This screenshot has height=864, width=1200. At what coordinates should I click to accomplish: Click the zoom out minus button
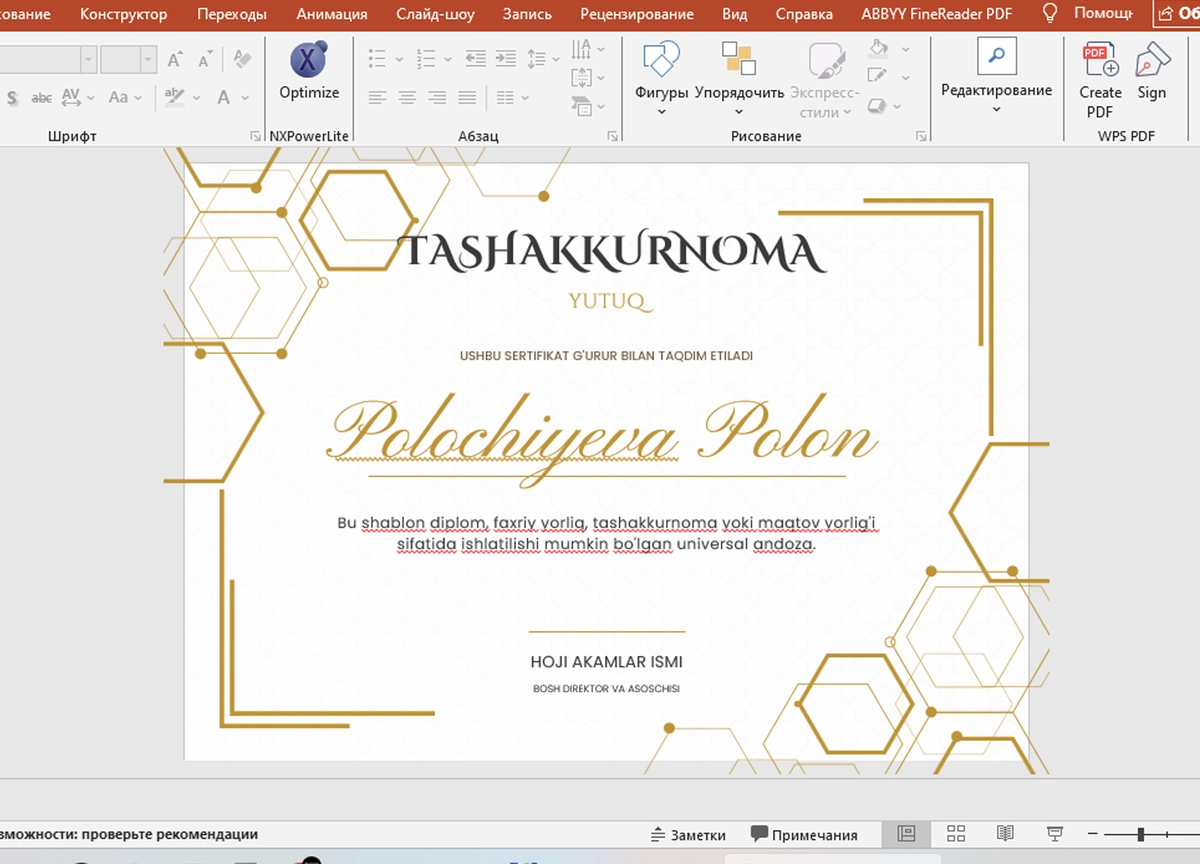[1093, 834]
